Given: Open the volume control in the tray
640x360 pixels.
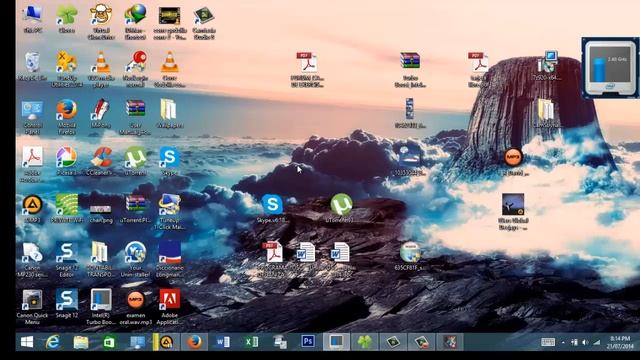Looking at the screenshot, I should (x=585, y=342).
